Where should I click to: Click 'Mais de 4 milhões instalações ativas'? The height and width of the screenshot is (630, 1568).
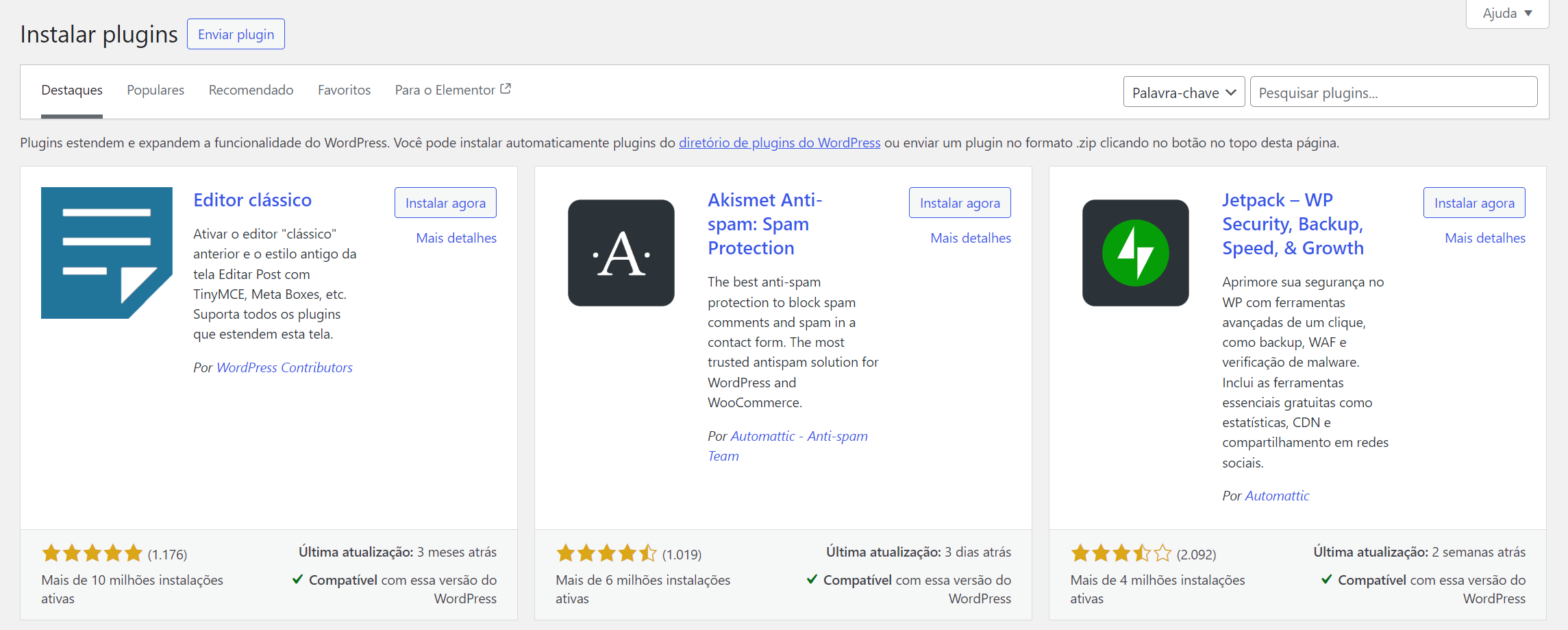click(1158, 590)
